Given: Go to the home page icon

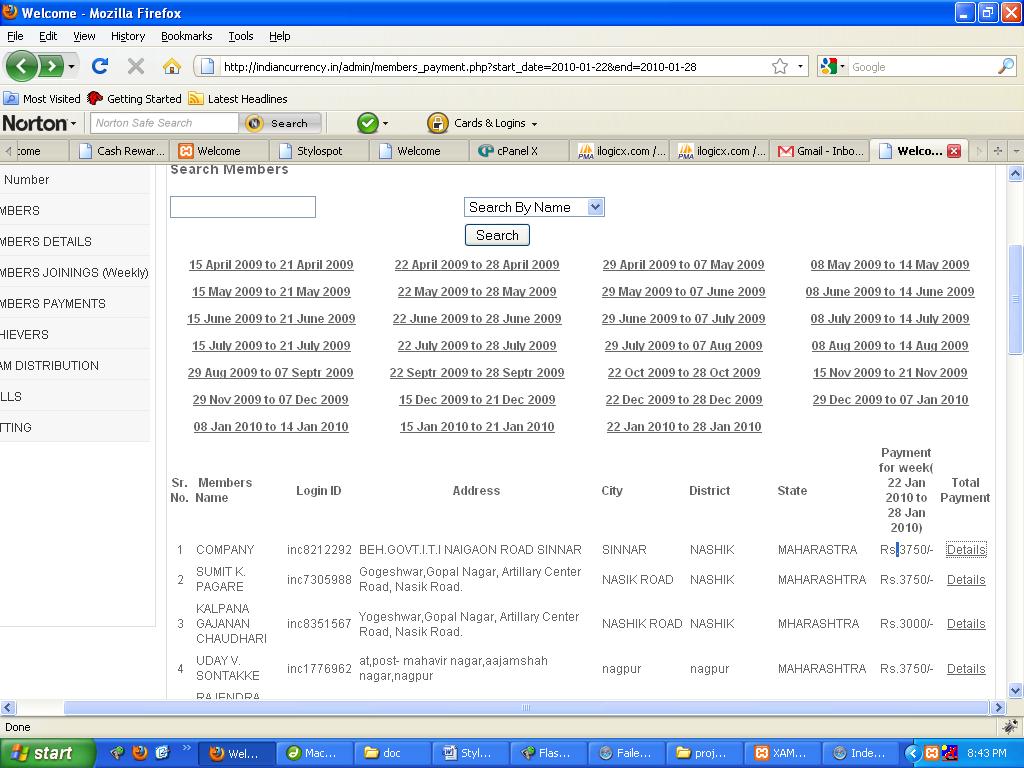Looking at the screenshot, I should click(172, 66).
